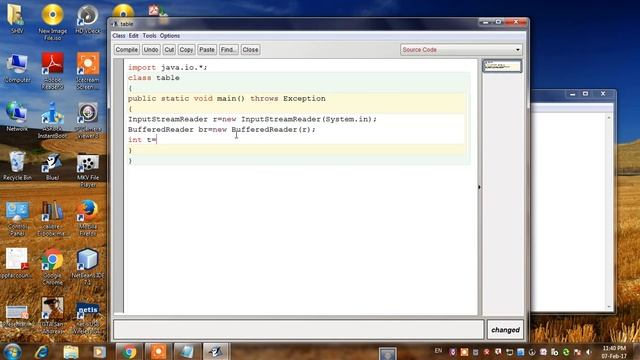Expand the Source Code view dropdown

[461, 50]
